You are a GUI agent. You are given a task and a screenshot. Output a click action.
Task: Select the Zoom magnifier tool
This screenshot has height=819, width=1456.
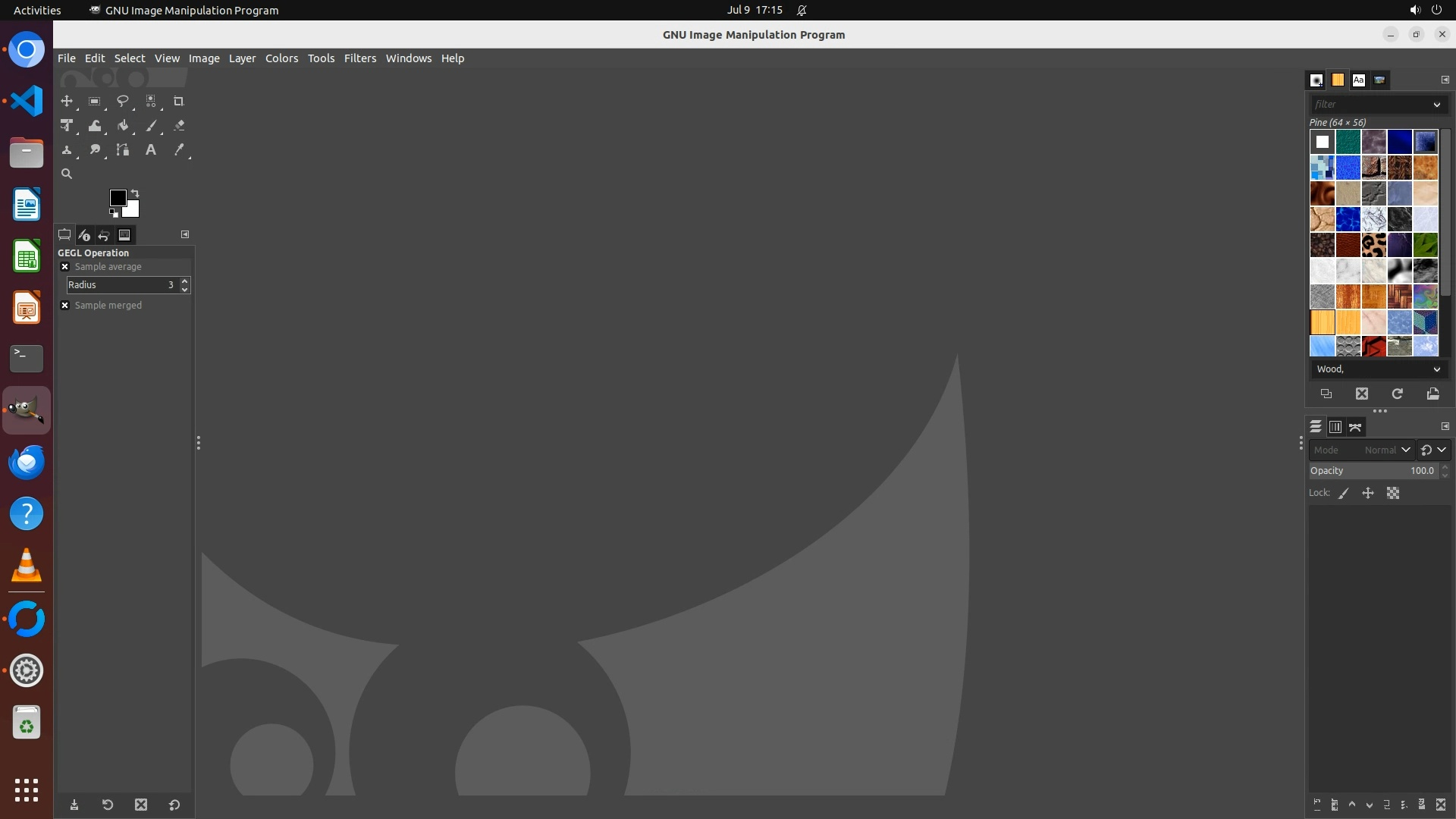[x=67, y=174]
